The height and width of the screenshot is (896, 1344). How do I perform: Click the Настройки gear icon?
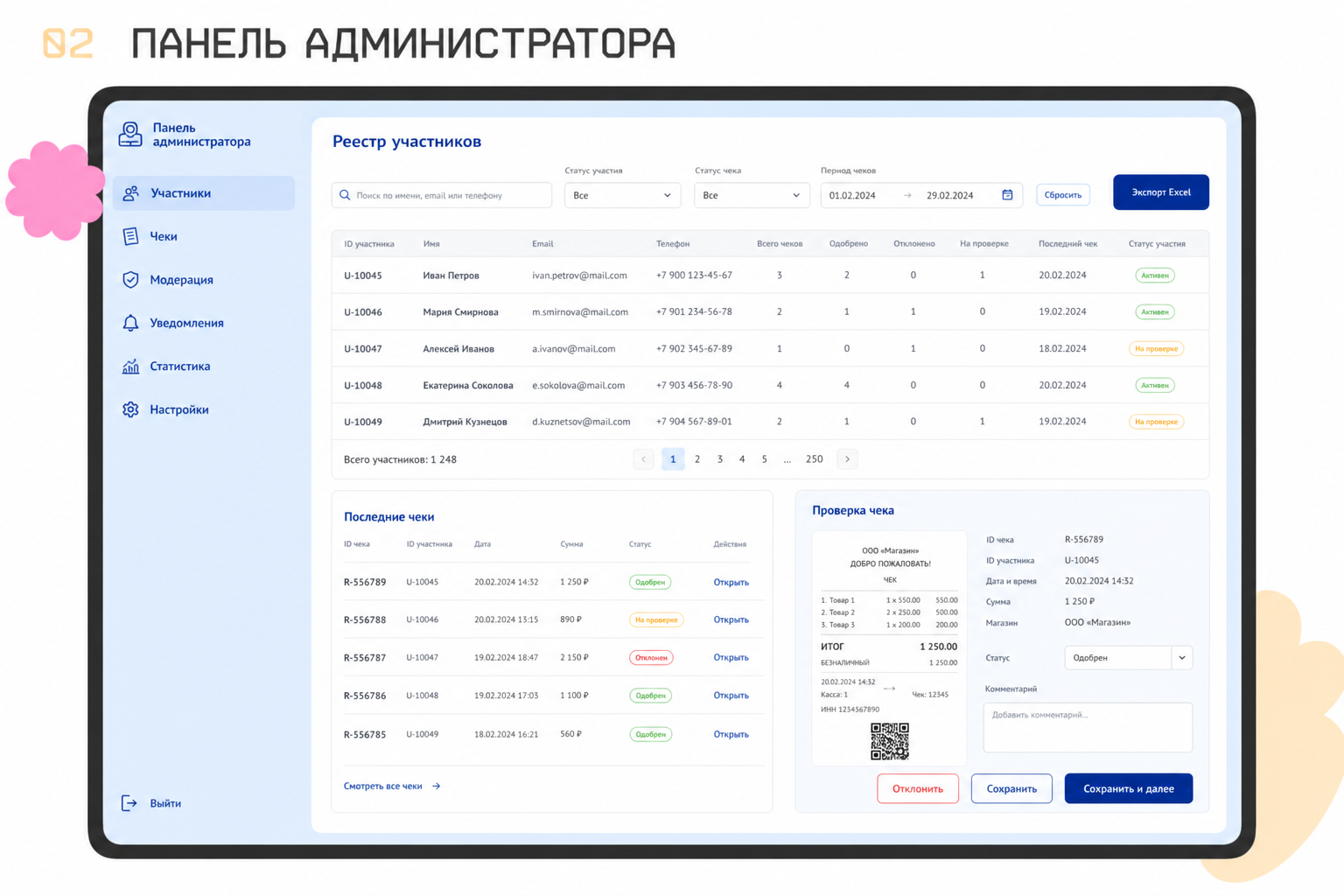click(x=130, y=409)
